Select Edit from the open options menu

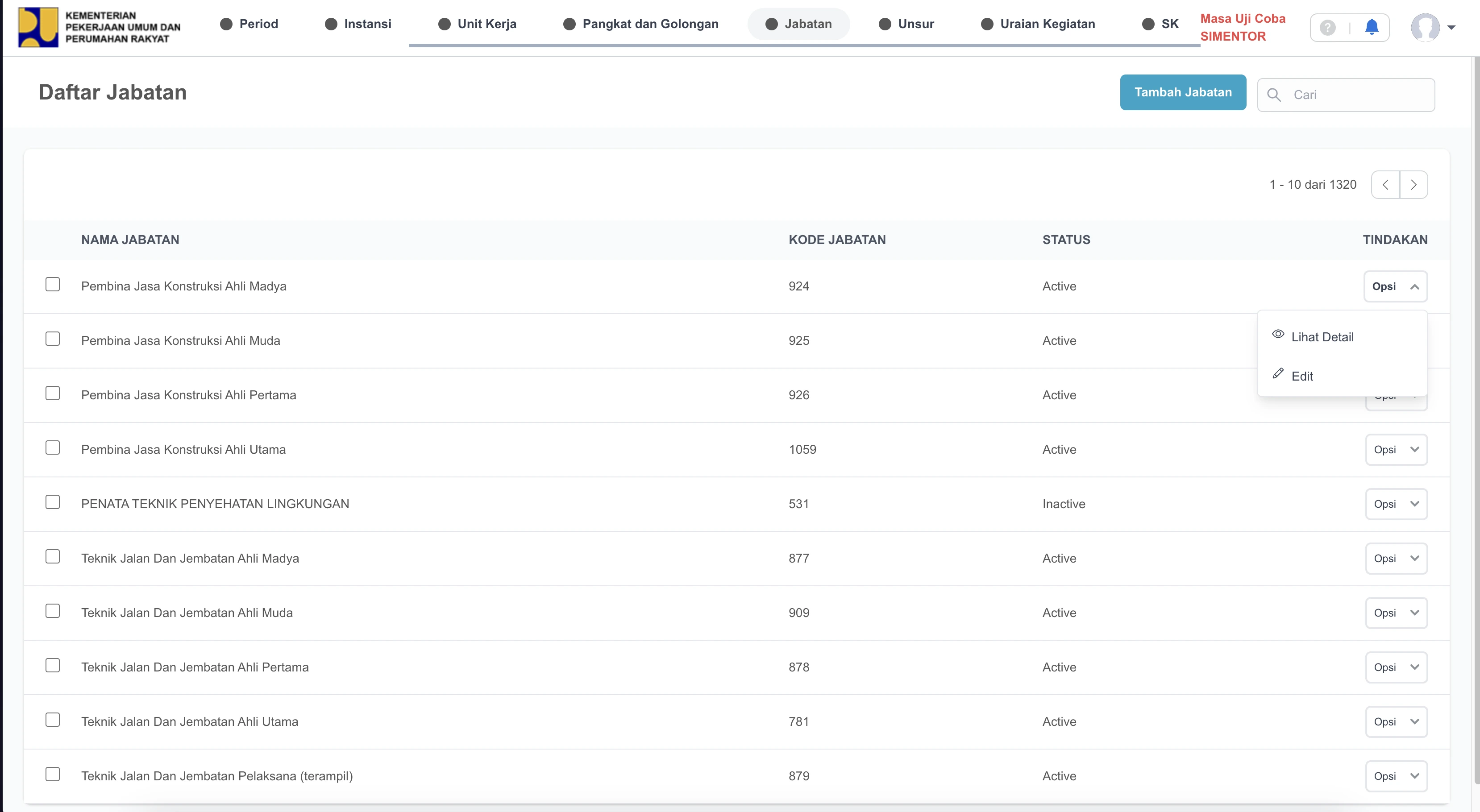tap(1302, 376)
